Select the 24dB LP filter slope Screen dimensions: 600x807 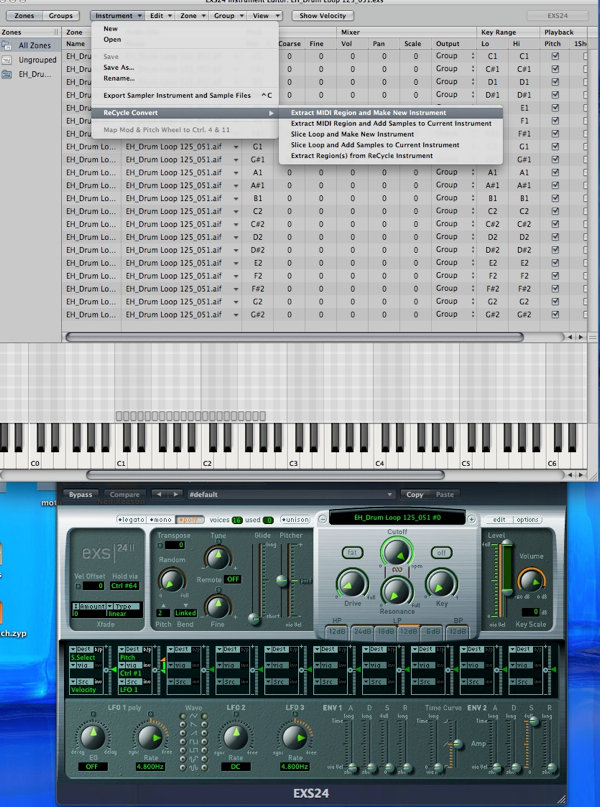coord(362,631)
